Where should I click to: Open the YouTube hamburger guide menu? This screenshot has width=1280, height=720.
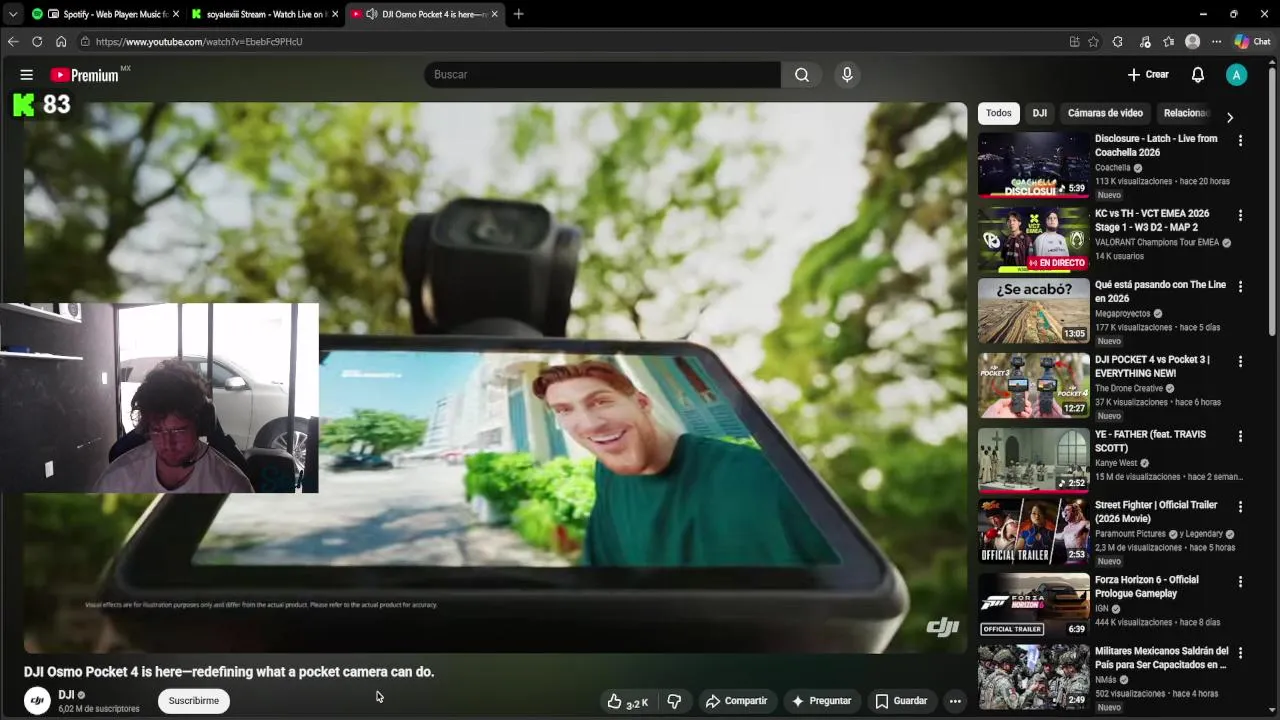pyautogui.click(x=27, y=75)
